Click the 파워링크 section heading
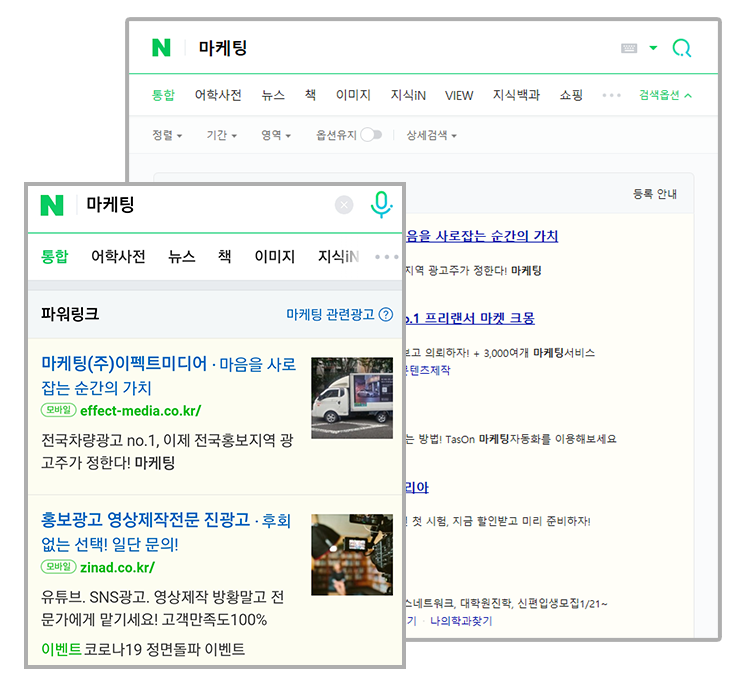Screen dimensions: 740x688 [x=70, y=314]
